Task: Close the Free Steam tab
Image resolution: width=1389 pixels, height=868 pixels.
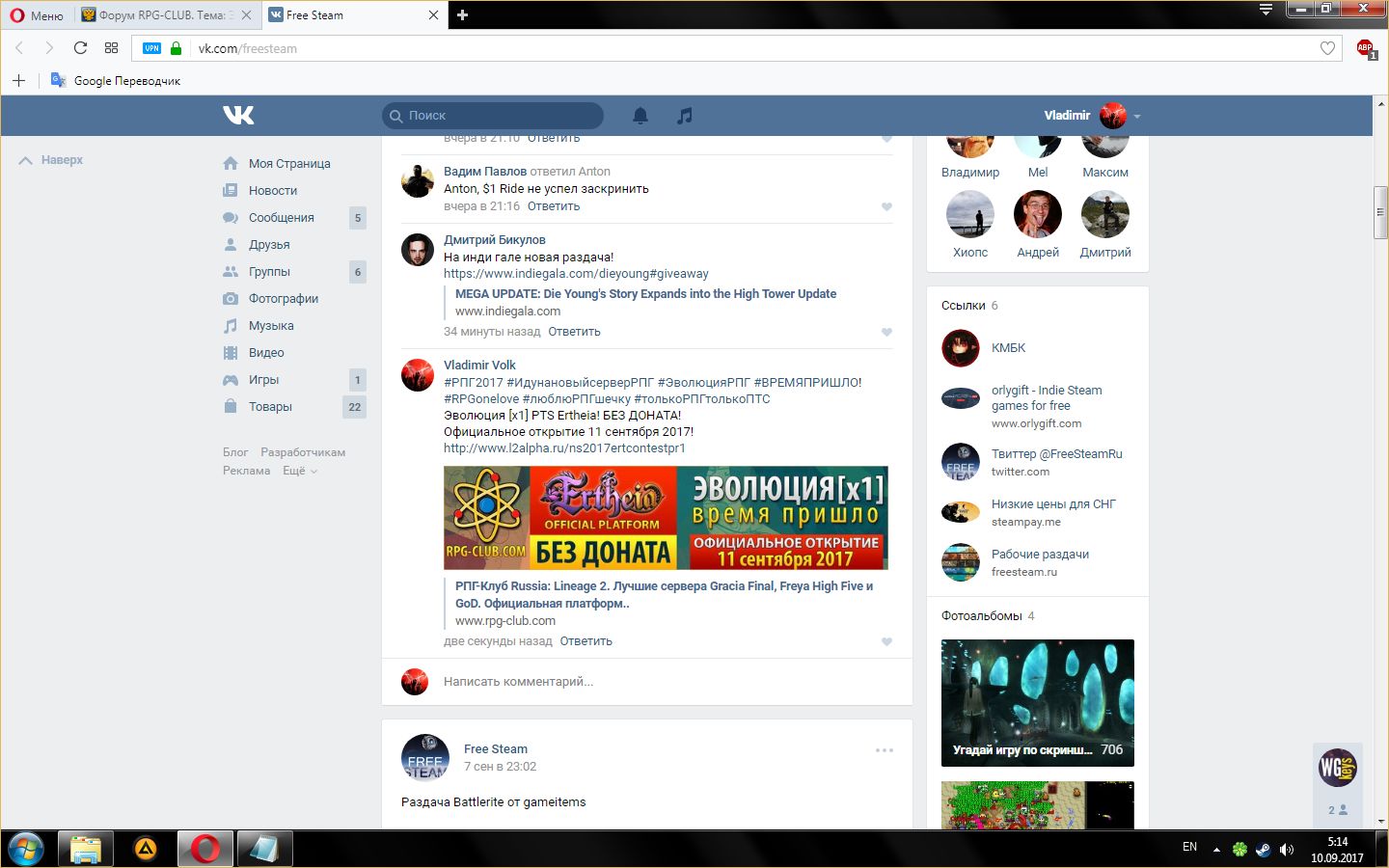Action: tap(433, 15)
